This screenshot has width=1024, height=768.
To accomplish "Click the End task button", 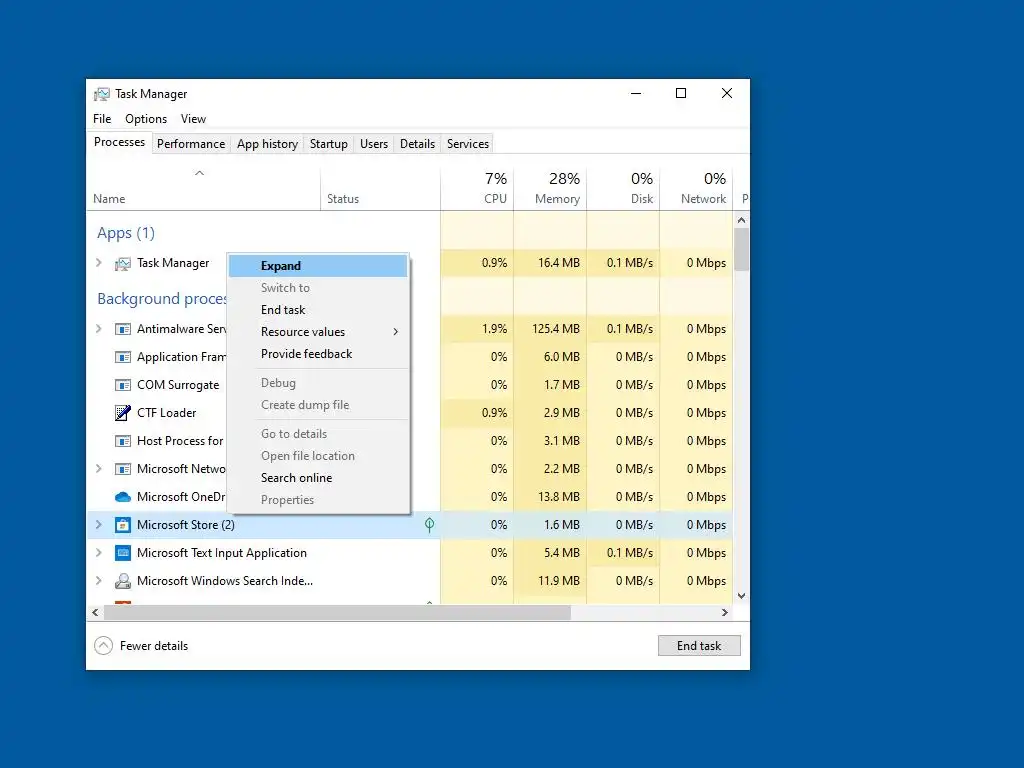I will pos(699,646).
